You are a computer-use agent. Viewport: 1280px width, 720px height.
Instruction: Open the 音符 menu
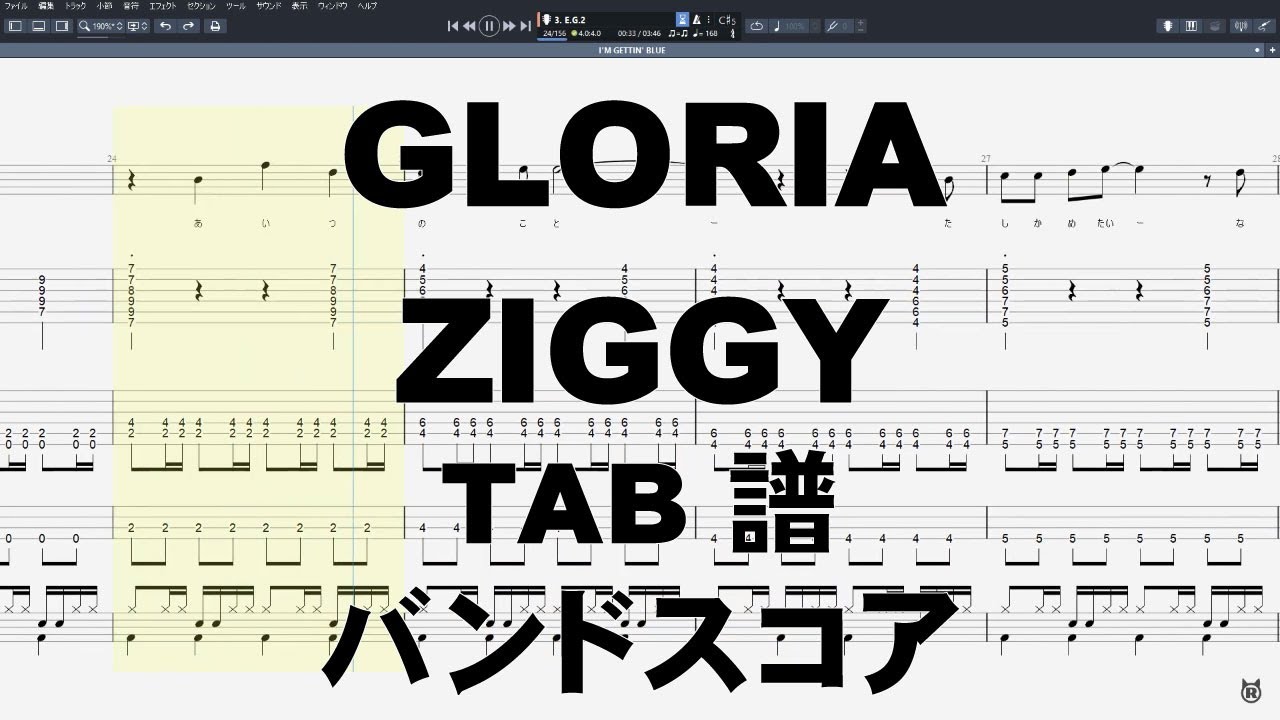coord(132,6)
